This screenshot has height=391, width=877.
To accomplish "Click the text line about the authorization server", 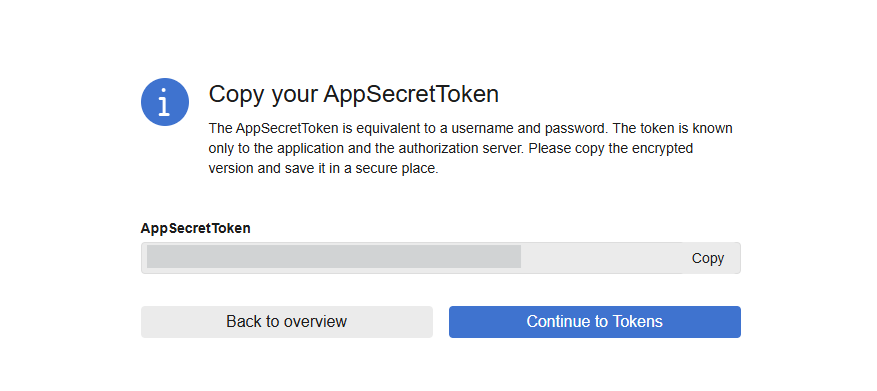I will pos(451,149).
